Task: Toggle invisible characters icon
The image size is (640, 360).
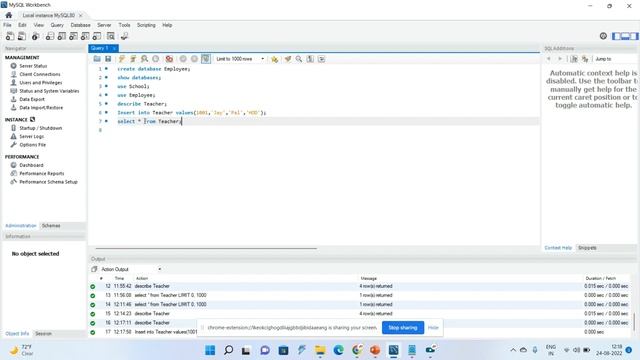Action: (x=310, y=59)
